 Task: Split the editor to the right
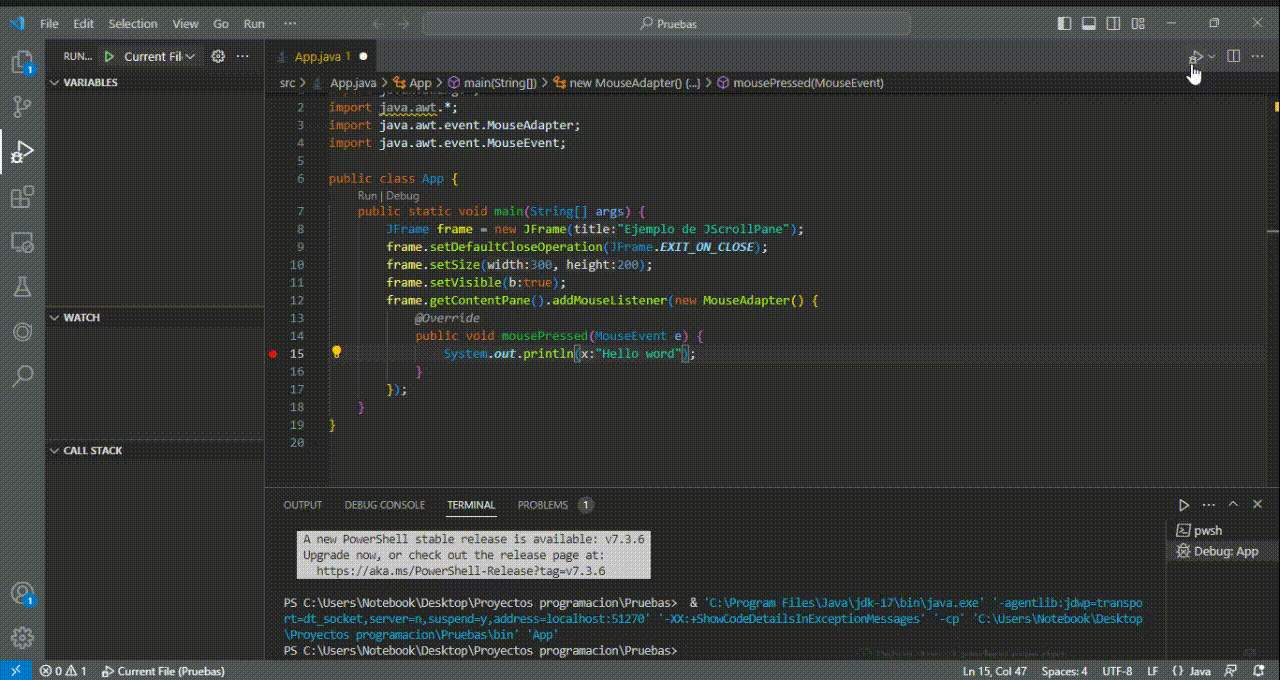tap(1234, 57)
